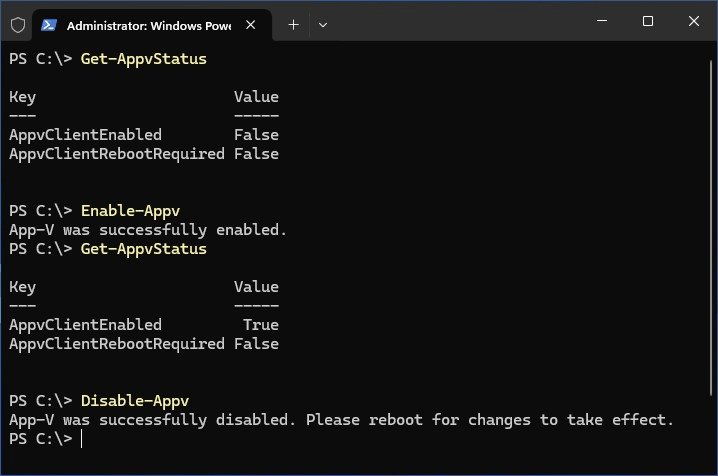The height and width of the screenshot is (476, 718).
Task: Close the terminal window
Action: coord(692,21)
